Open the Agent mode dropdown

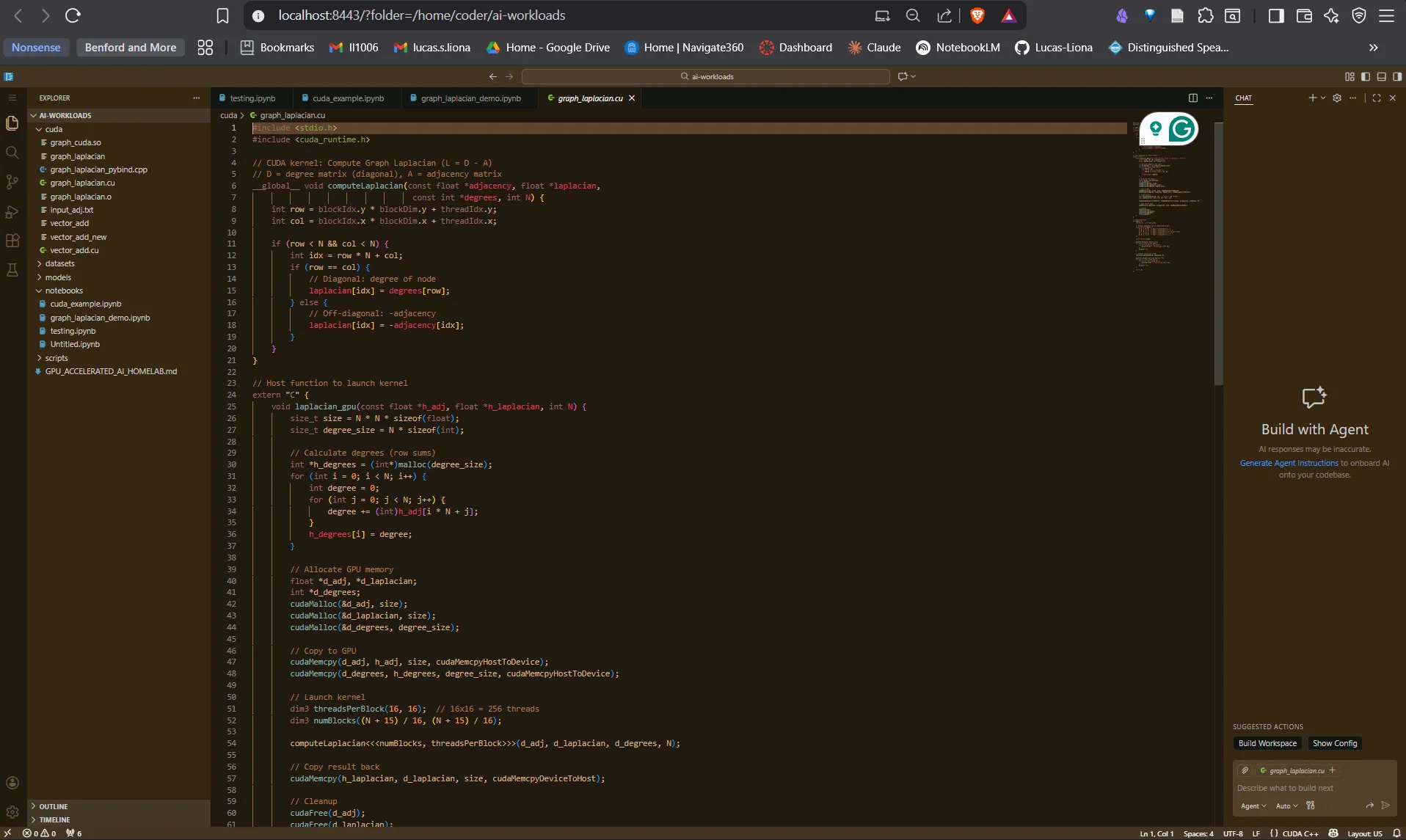(x=1253, y=806)
